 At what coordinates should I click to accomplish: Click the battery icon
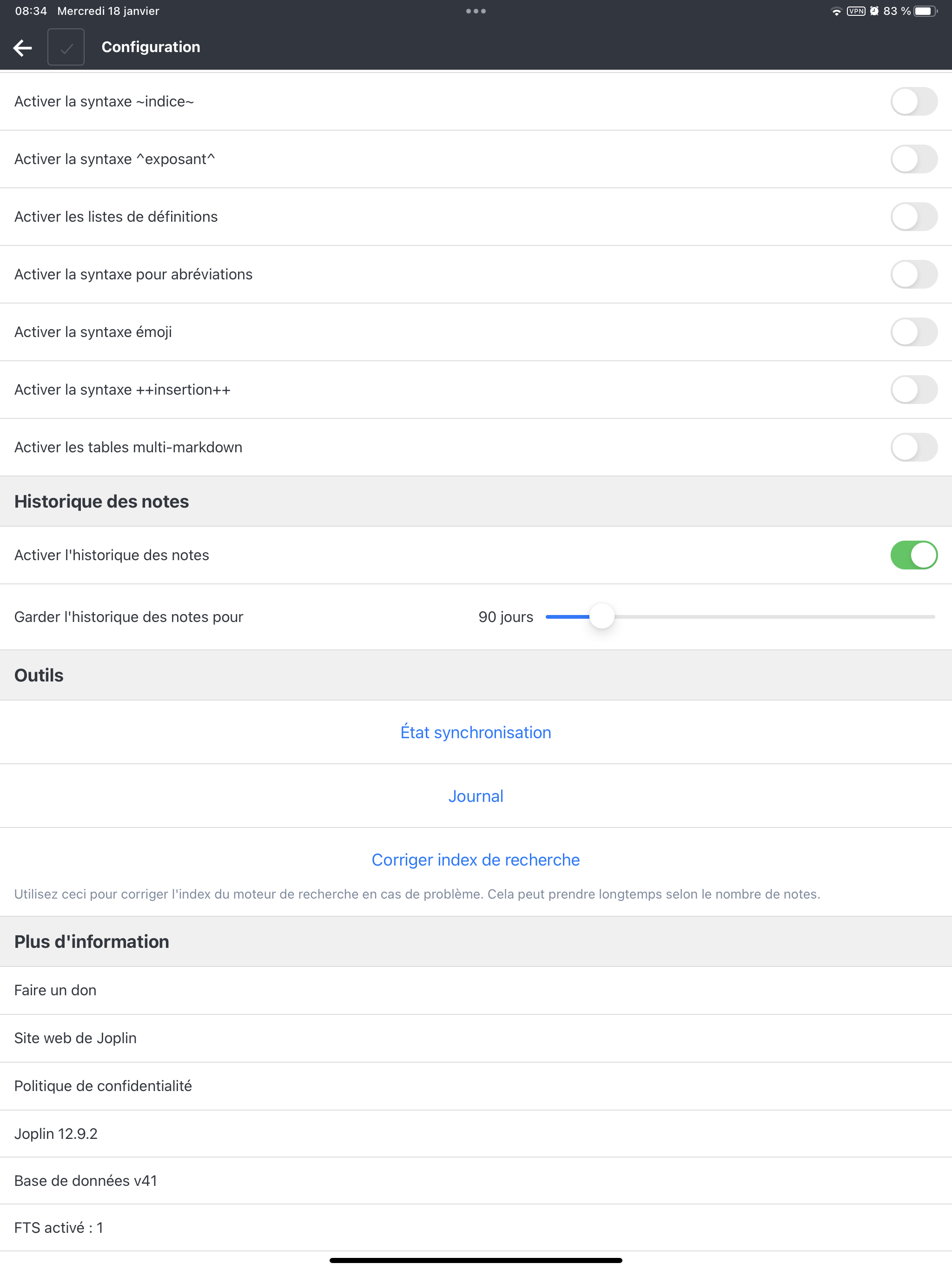click(x=925, y=10)
